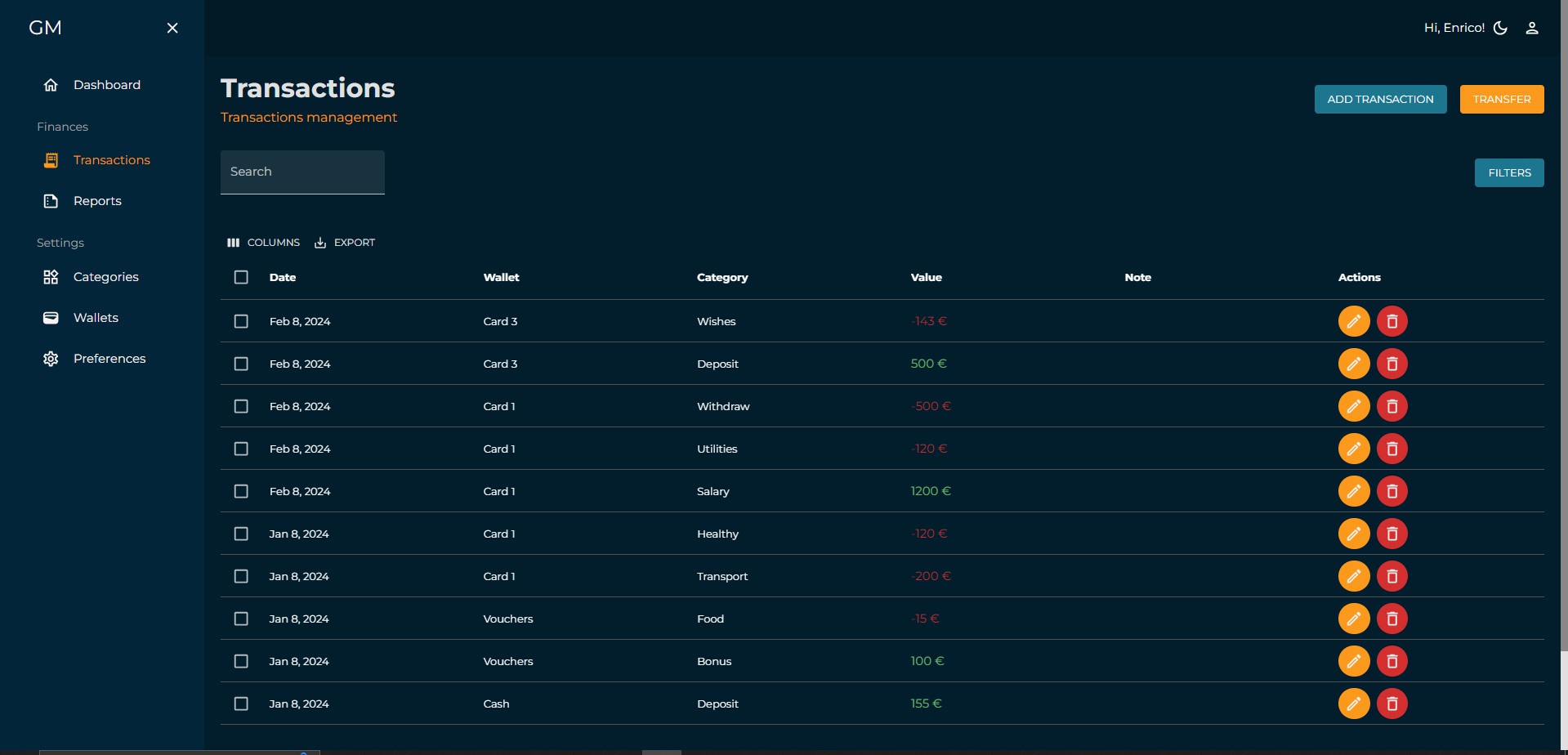Open the Filters panel
Screen dimensions: 1568x755
click(1508, 172)
